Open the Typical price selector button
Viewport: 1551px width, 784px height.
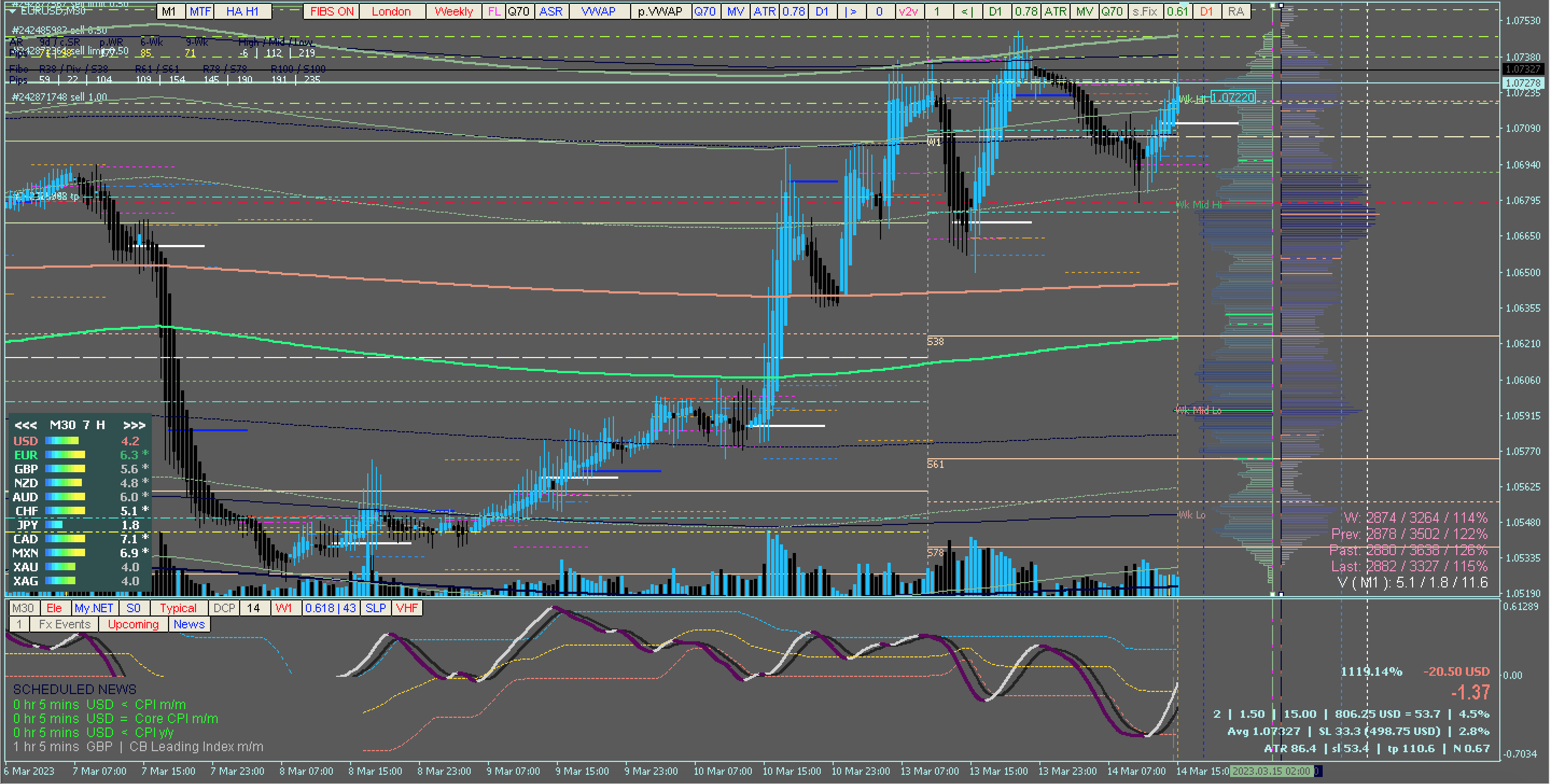tap(178, 608)
